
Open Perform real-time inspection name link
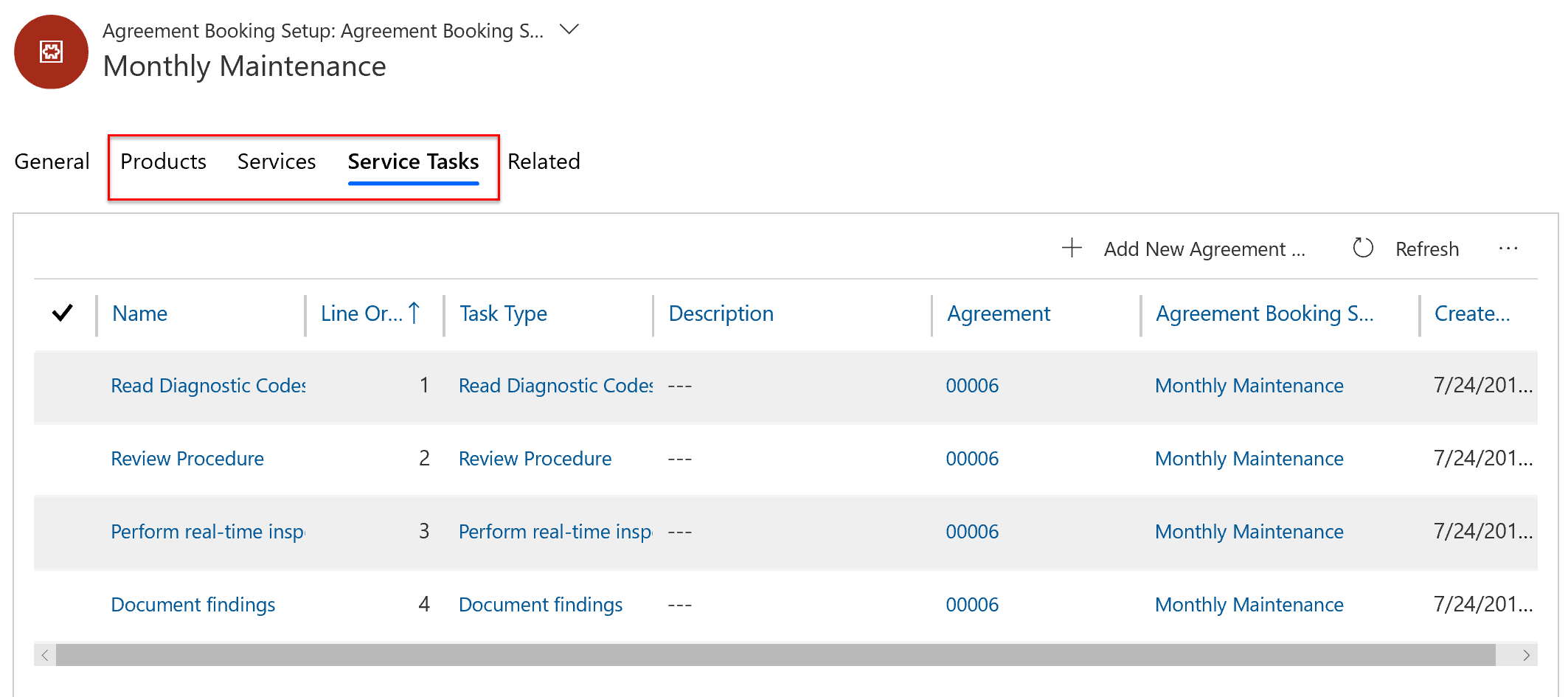coord(208,532)
